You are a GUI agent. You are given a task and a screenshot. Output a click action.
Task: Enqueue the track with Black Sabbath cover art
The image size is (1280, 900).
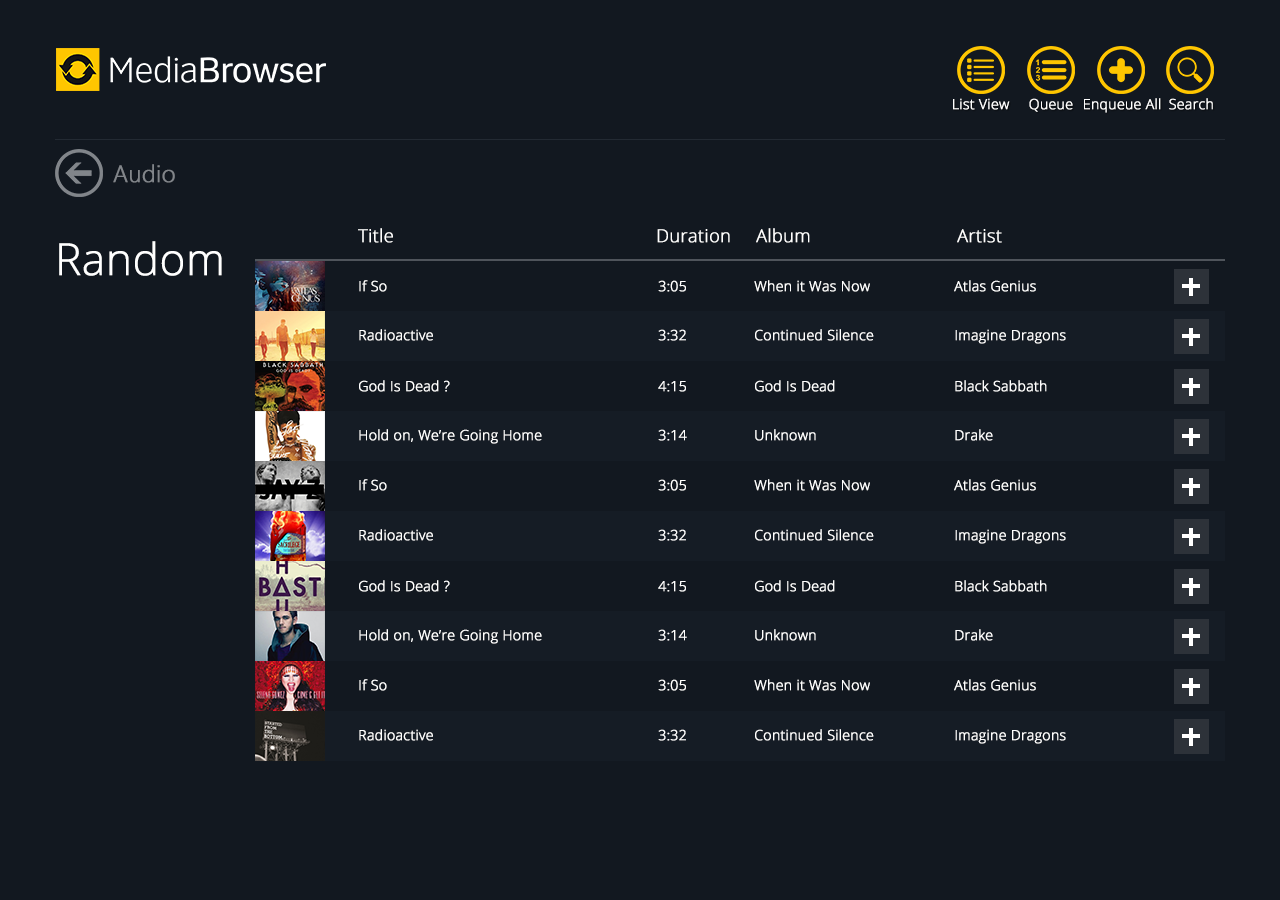pos(1191,386)
